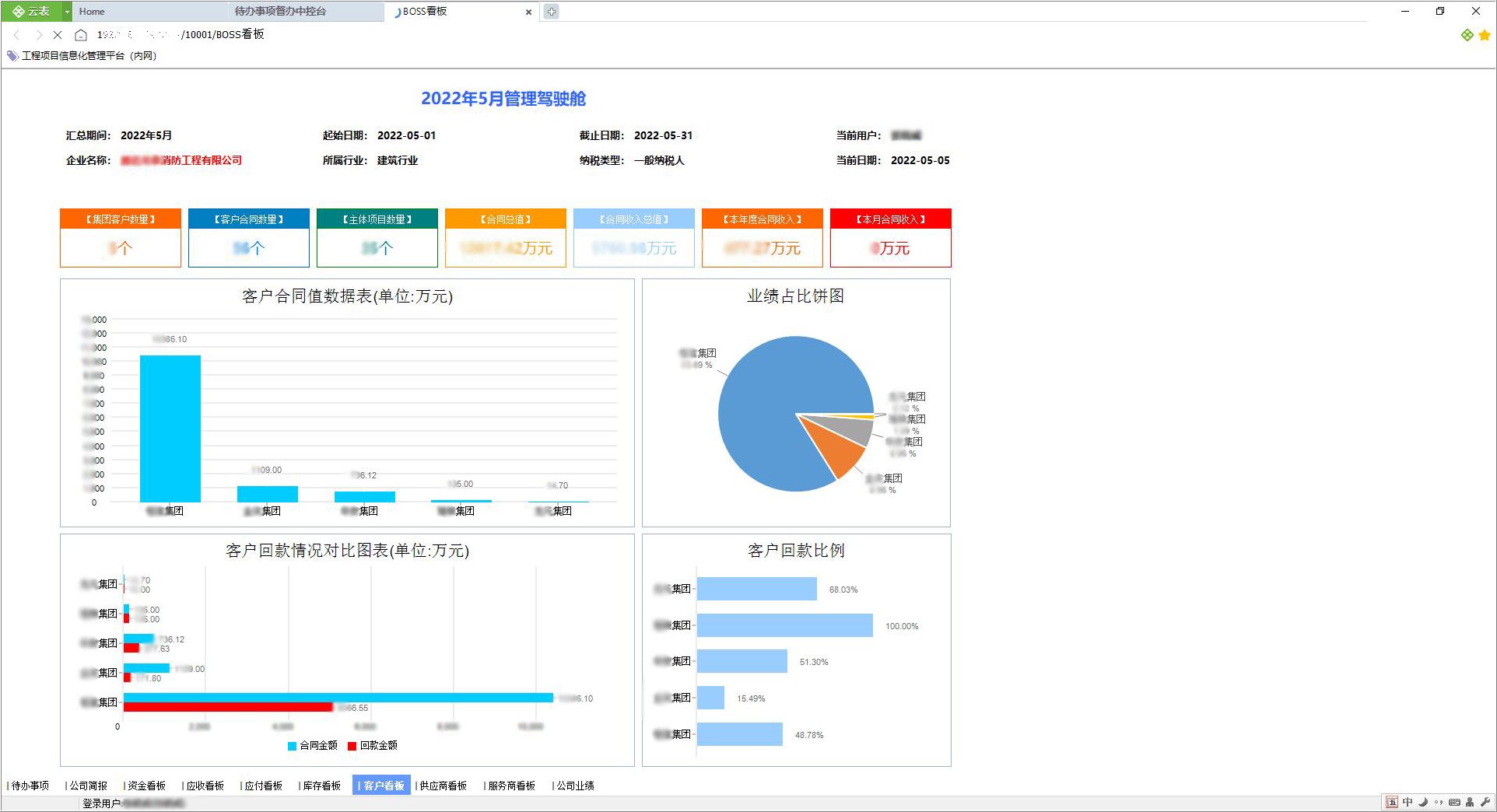Click the 本月合同收入 red card
1497x812 pixels.
tap(890, 237)
